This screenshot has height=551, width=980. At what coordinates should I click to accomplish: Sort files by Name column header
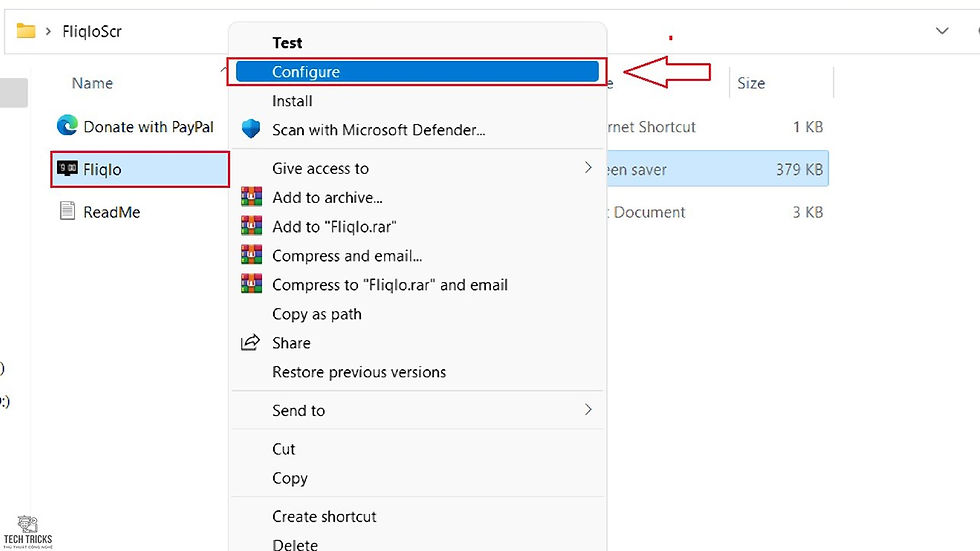92,83
